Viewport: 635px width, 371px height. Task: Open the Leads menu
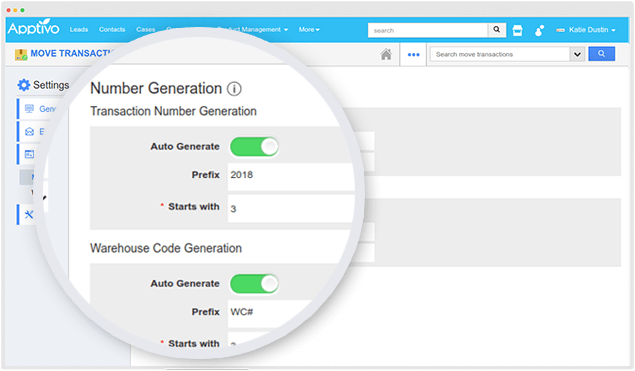click(79, 30)
